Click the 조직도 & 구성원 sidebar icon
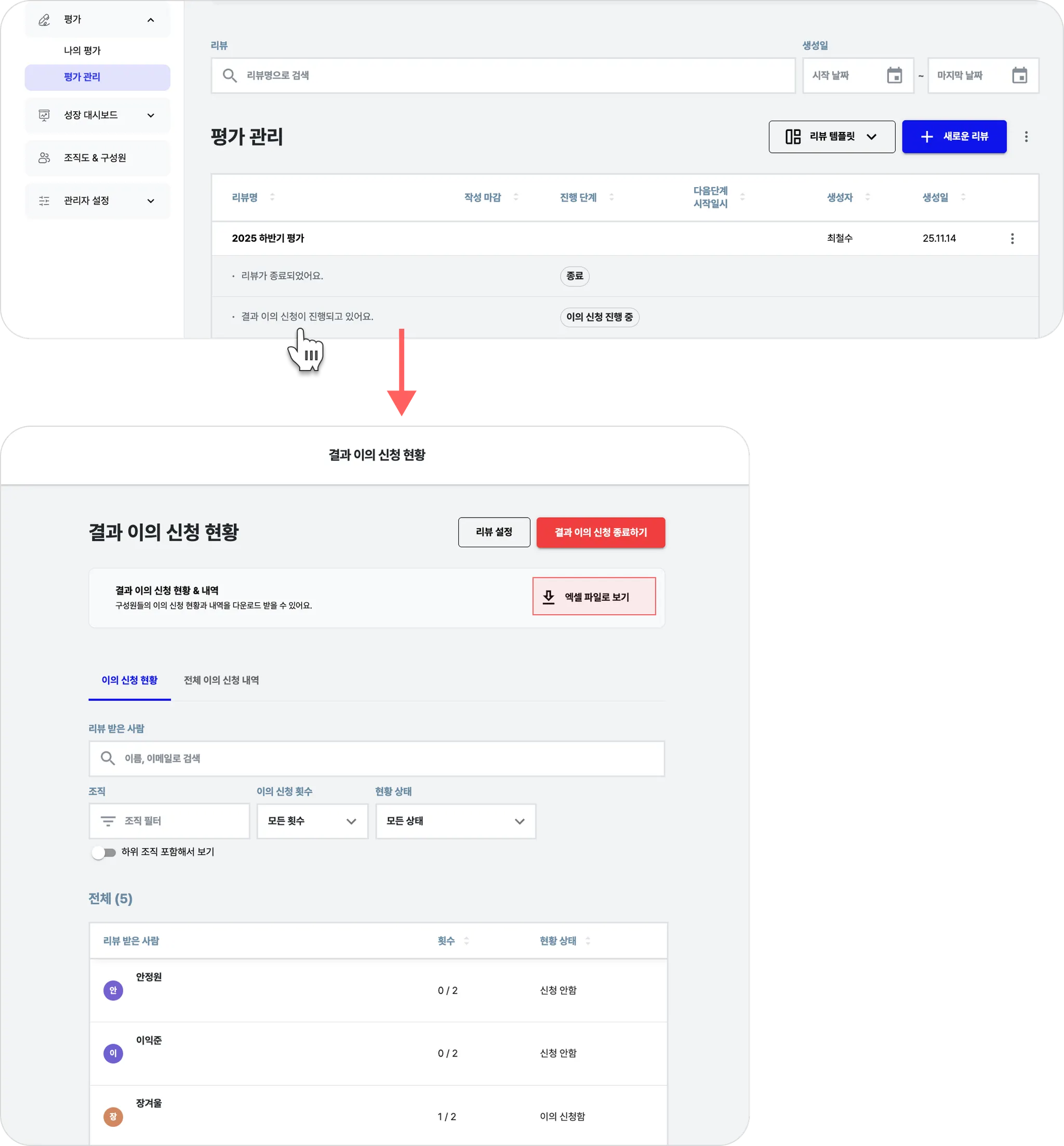 (44, 158)
